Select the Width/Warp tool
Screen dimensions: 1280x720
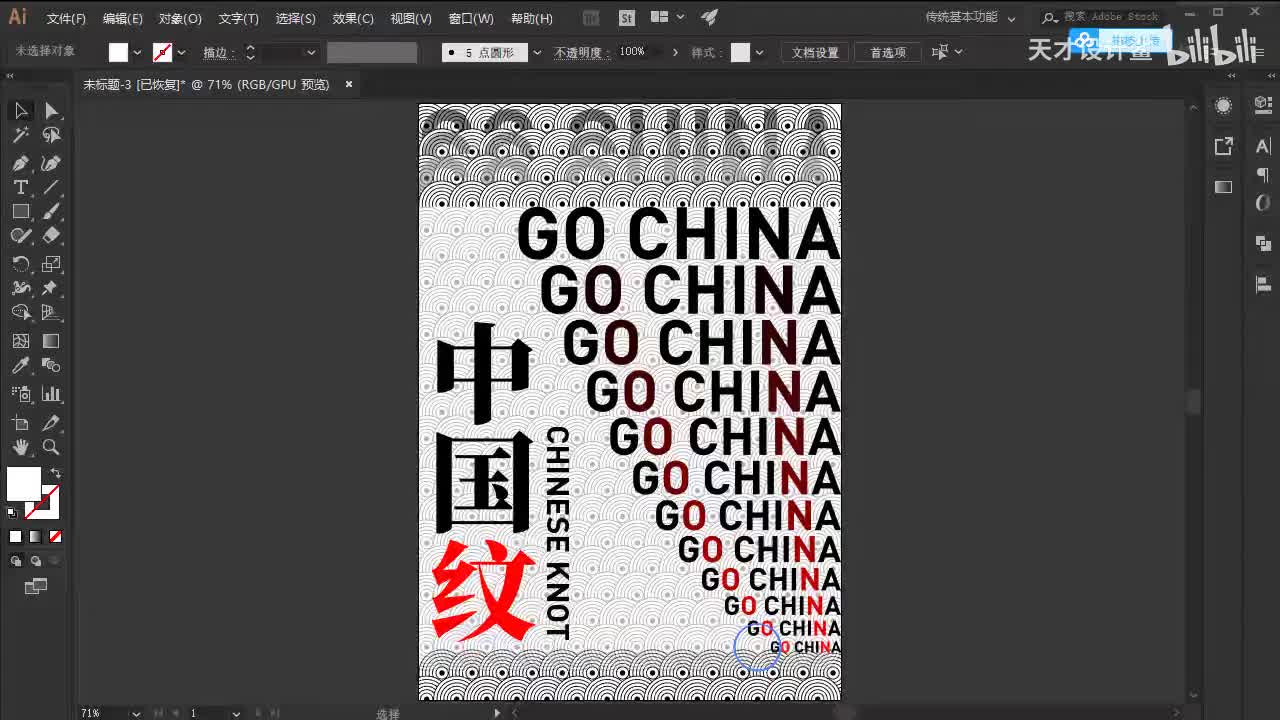[20, 288]
